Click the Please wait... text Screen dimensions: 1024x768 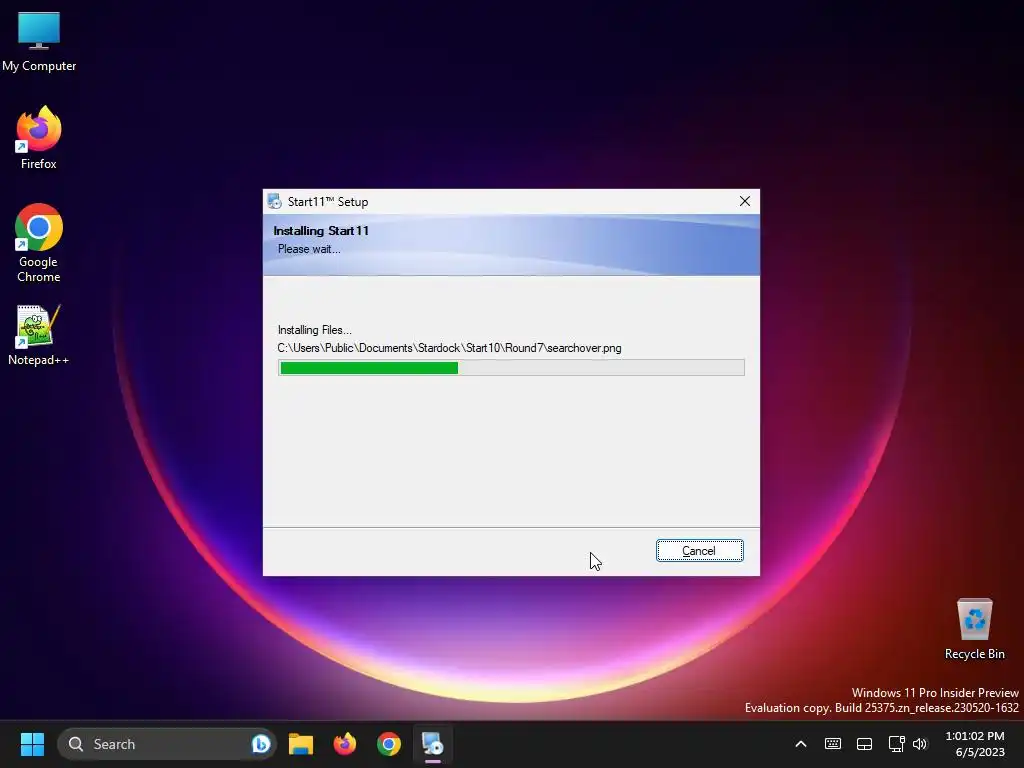[x=309, y=249]
